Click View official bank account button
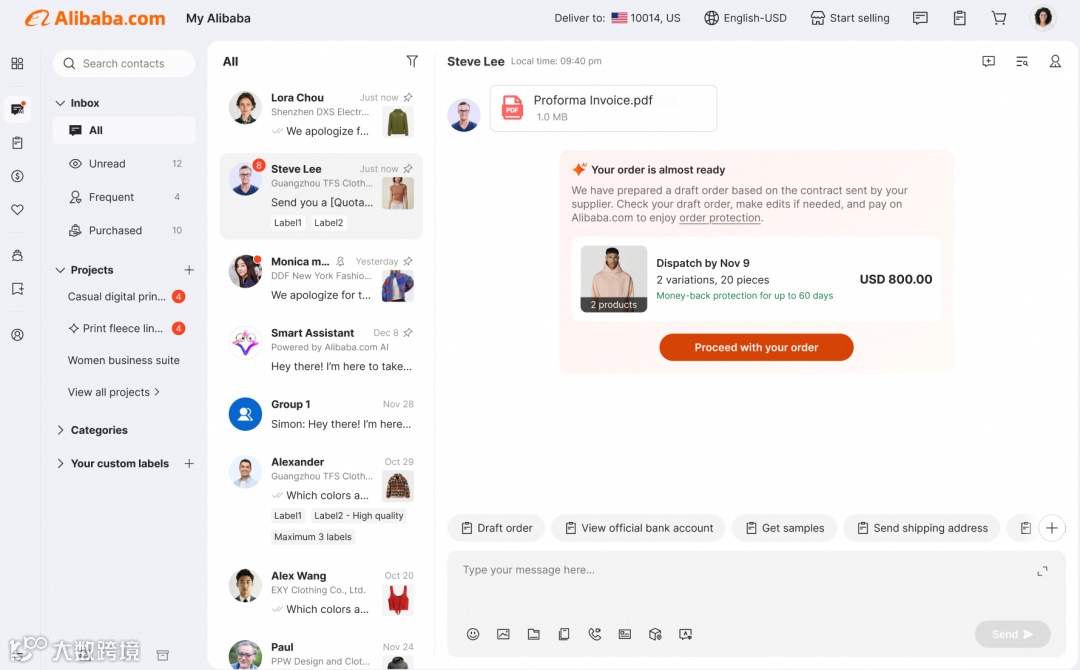 [x=638, y=528]
